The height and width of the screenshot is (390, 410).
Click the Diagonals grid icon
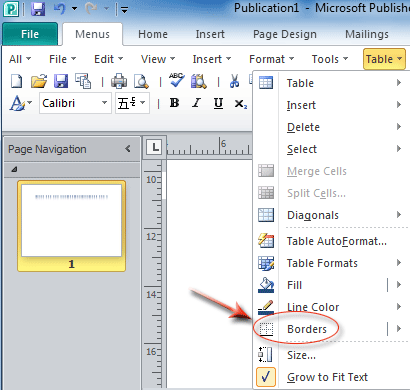266,215
